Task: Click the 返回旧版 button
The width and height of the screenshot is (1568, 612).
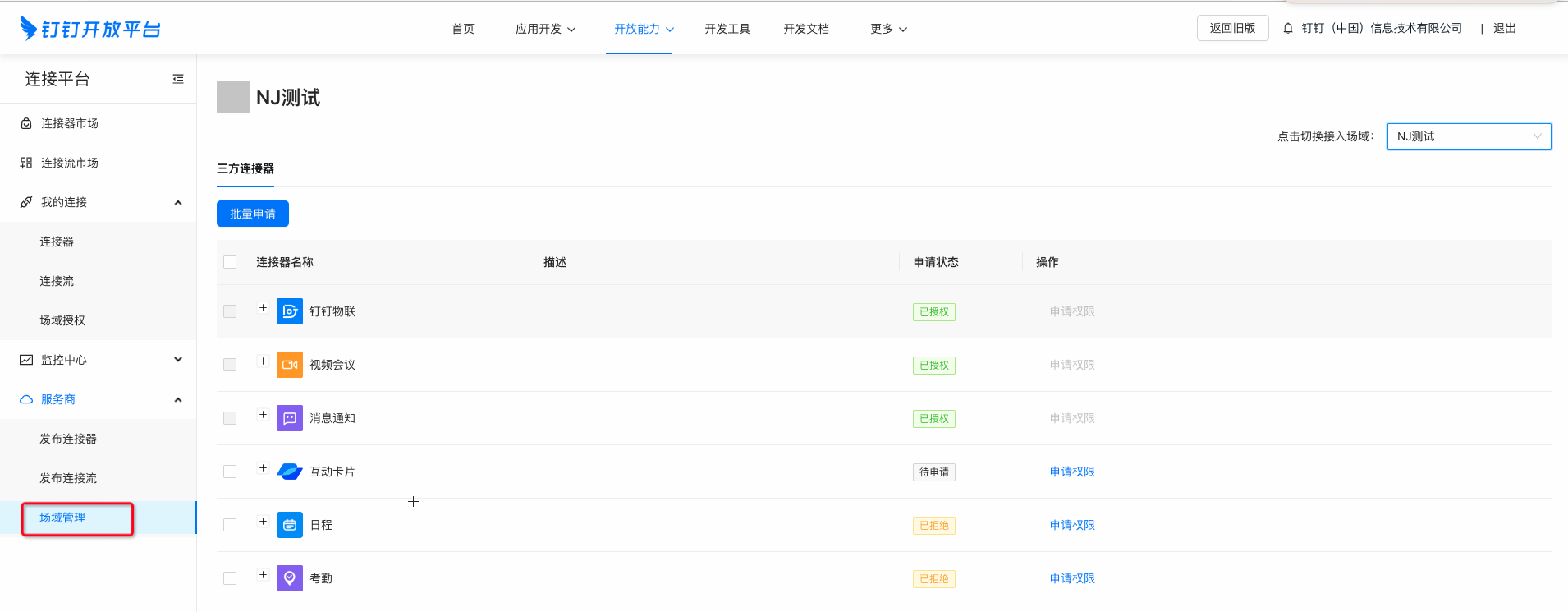Action: click(1232, 28)
